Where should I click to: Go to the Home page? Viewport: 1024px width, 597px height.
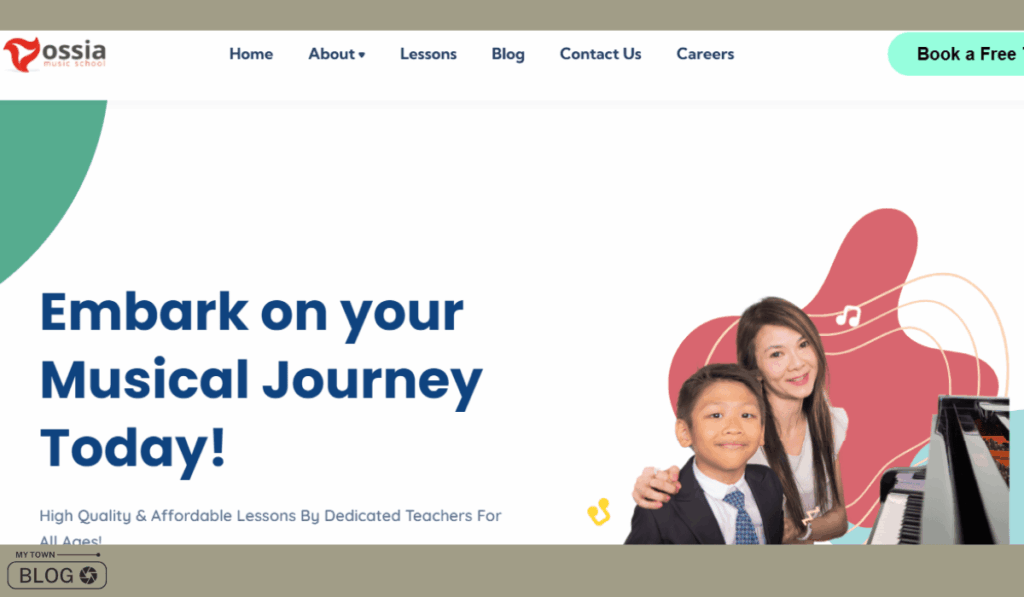[251, 54]
